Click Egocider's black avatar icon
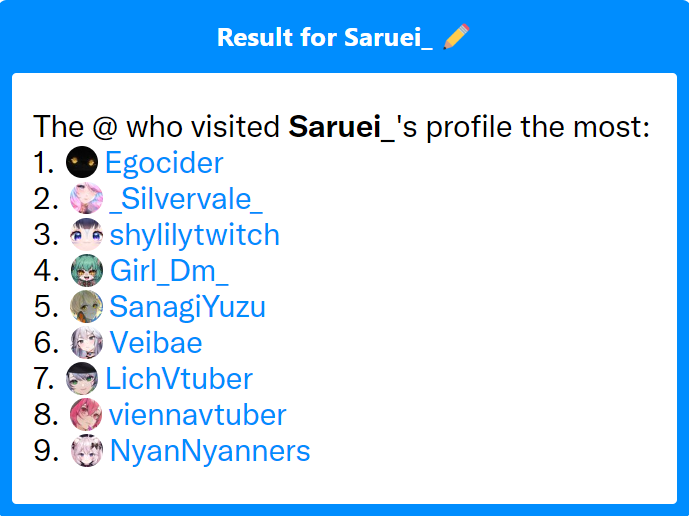689x516 pixels. (82, 162)
